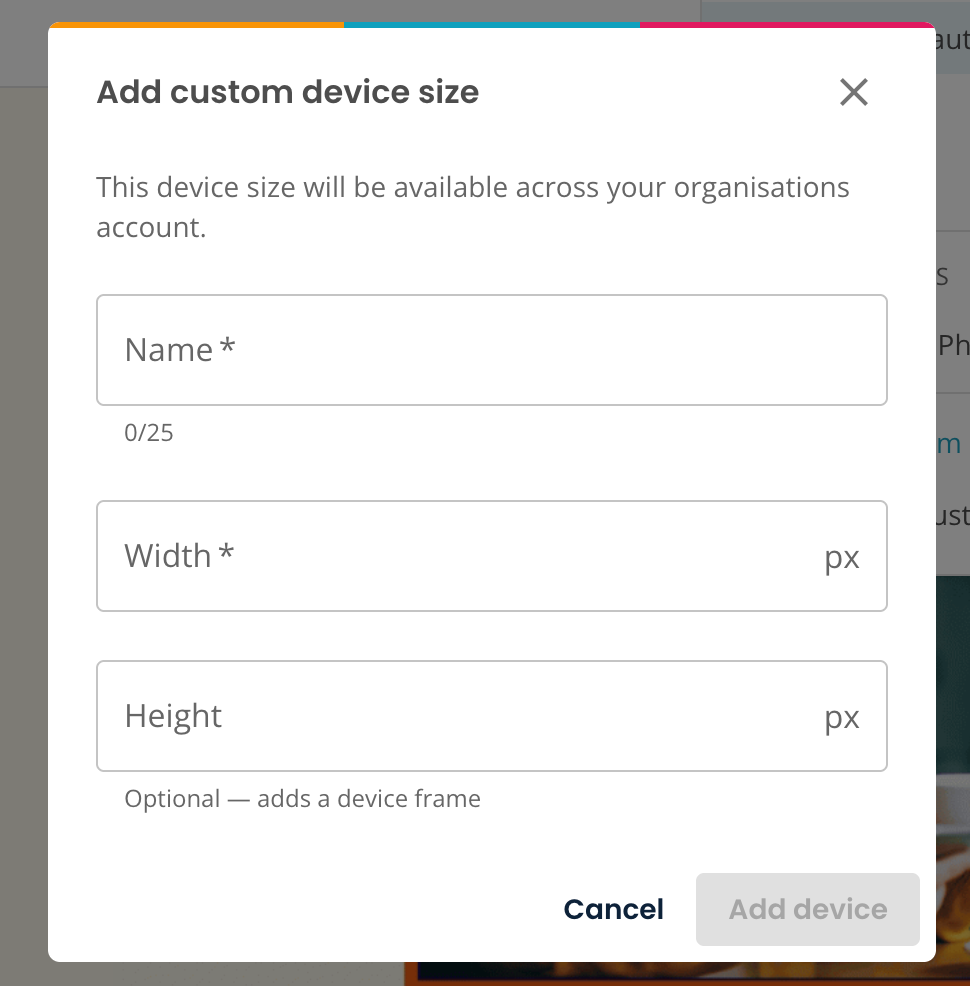Close the Add custom device size dialog
The width and height of the screenshot is (970, 986).
(x=854, y=92)
